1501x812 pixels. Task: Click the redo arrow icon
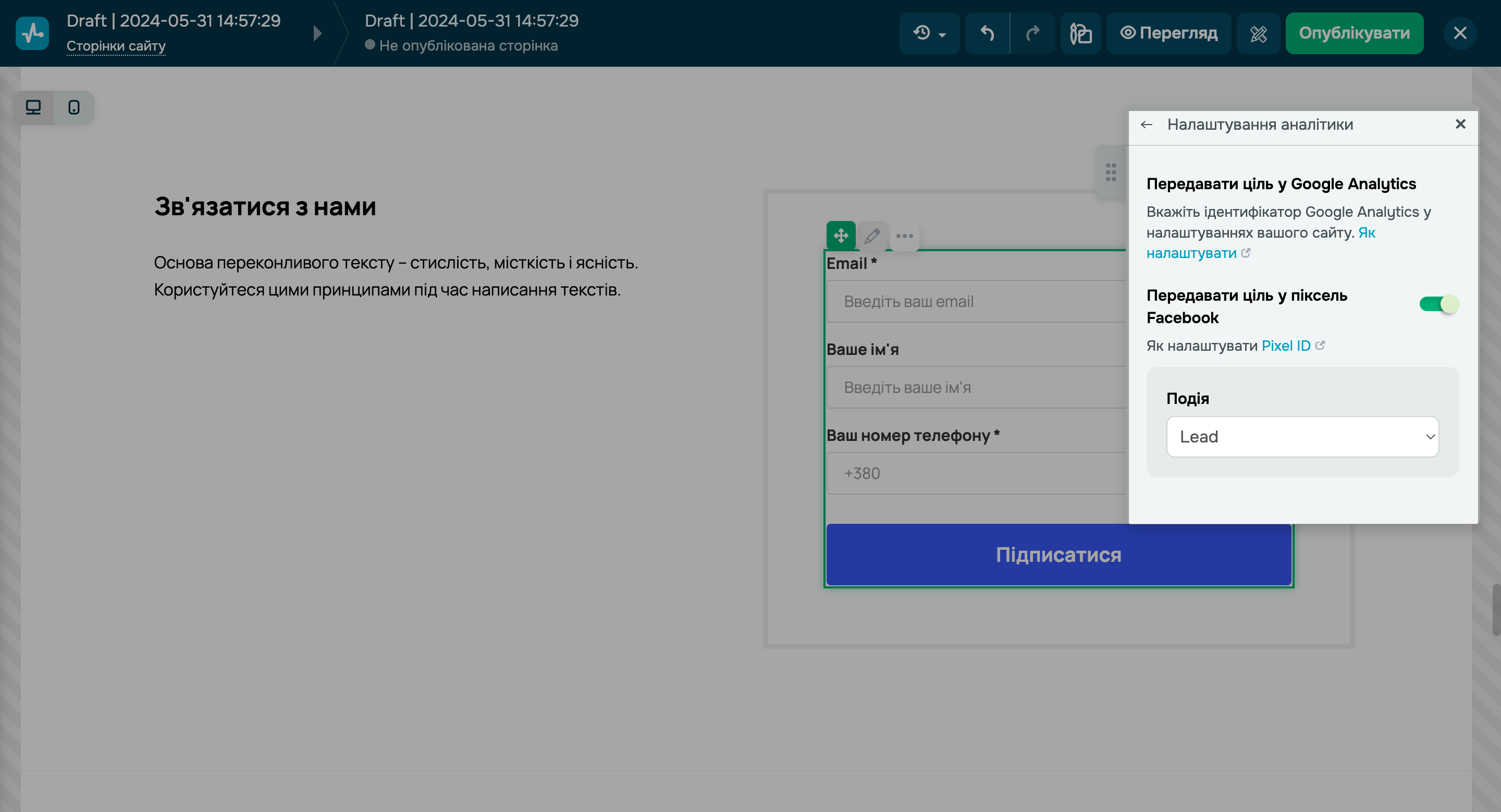click(1032, 33)
